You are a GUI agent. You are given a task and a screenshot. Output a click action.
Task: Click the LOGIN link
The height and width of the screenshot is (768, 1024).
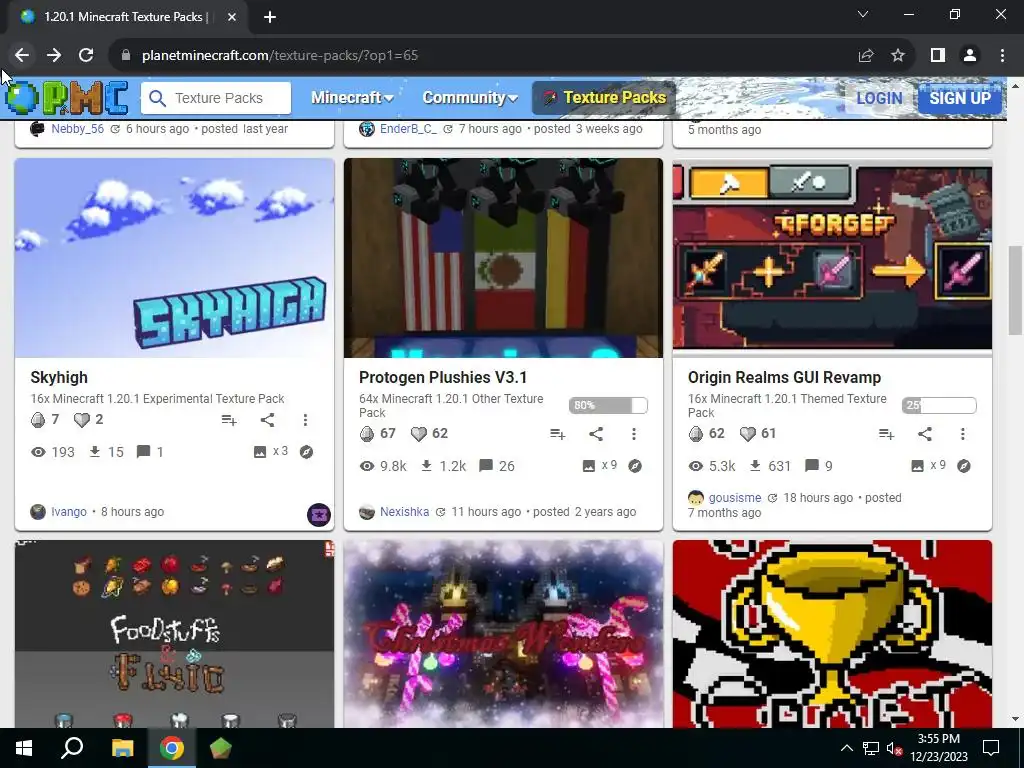pos(879,99)
